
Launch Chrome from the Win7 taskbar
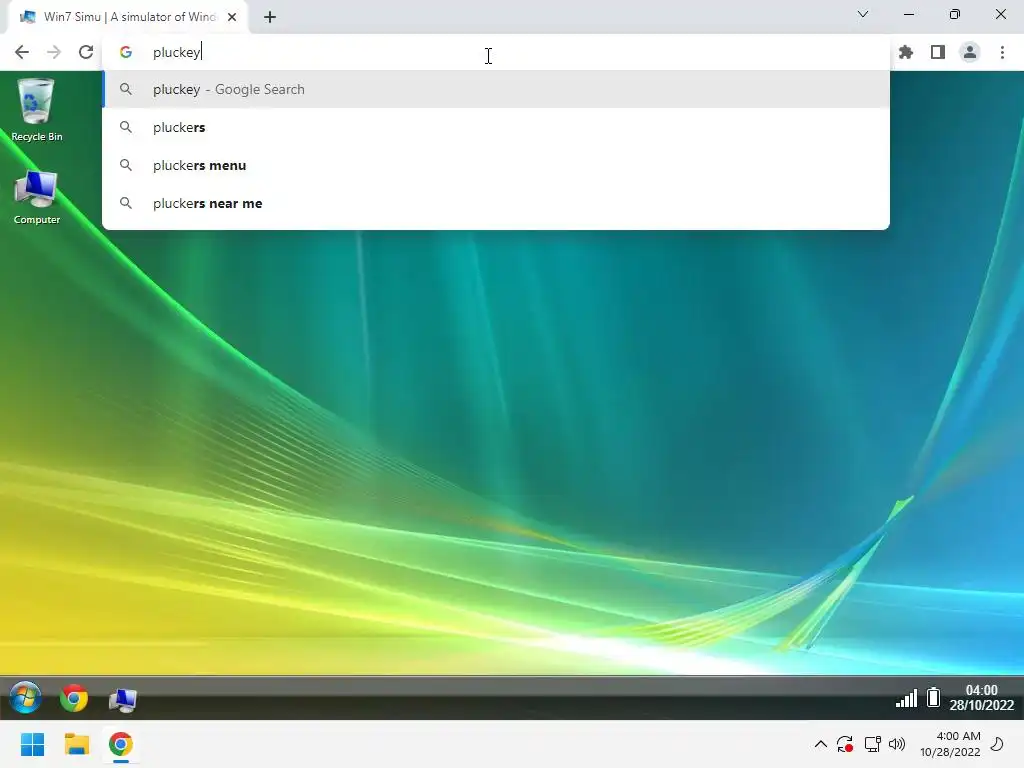pos(74,699)
